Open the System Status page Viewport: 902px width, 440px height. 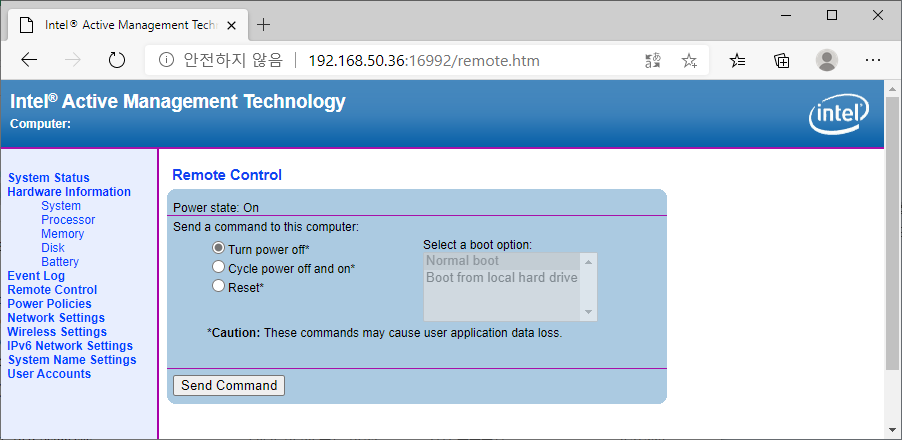tap(48, 178)
